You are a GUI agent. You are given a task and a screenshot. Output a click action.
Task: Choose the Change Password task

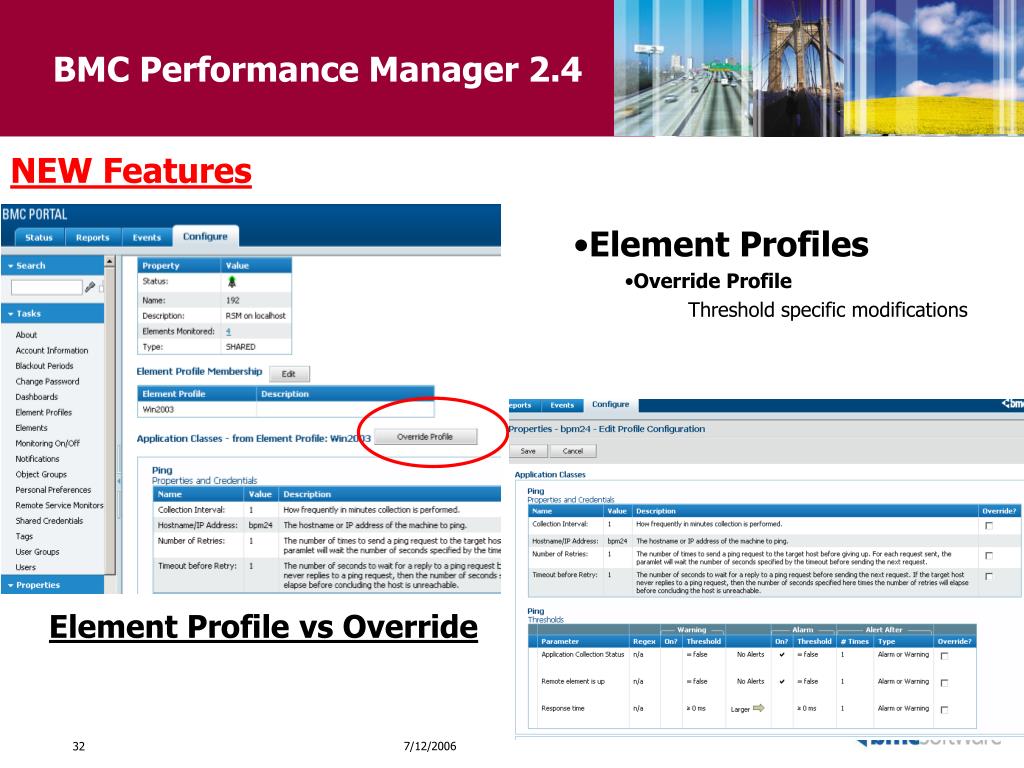[48, 382]
